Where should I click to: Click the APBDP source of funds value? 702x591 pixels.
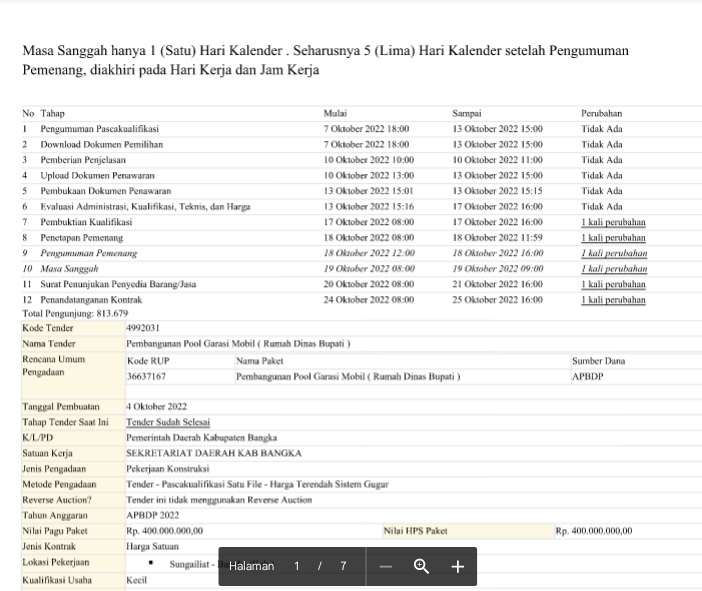coord(588,377)
